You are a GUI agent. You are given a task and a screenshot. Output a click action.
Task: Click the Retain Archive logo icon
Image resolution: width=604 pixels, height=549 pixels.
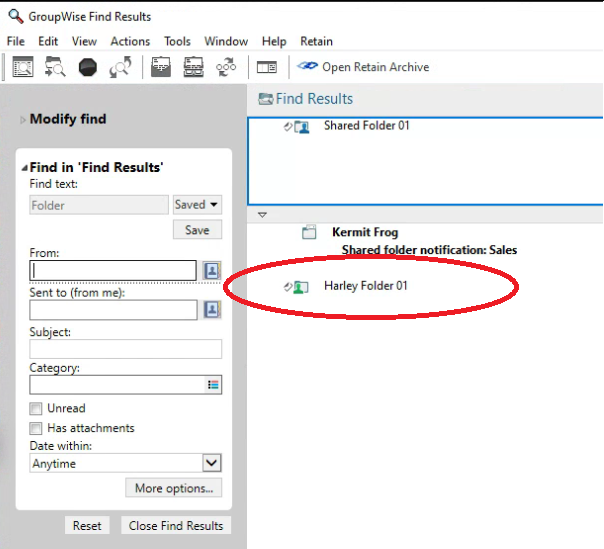307,66
